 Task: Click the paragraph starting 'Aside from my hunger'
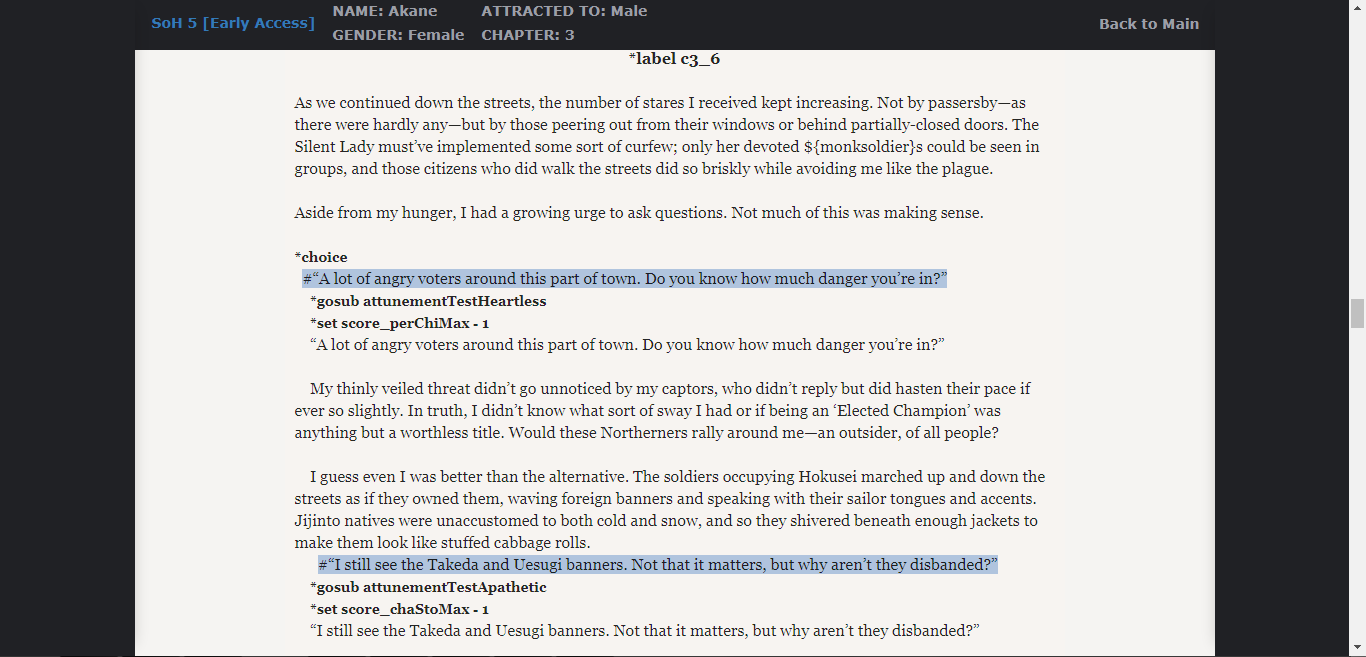click(x=639, y=213)
